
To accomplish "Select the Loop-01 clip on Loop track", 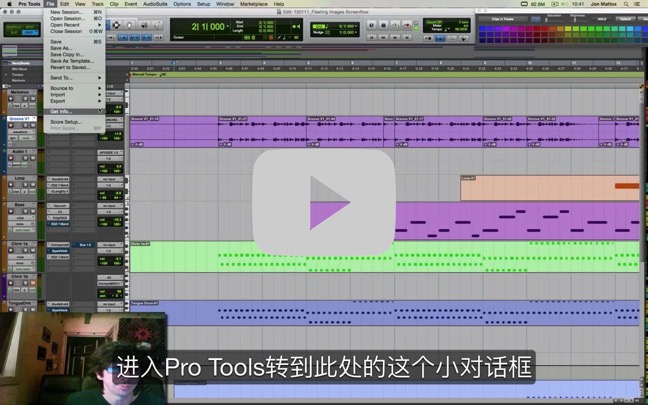I will (x=550, y=188).
